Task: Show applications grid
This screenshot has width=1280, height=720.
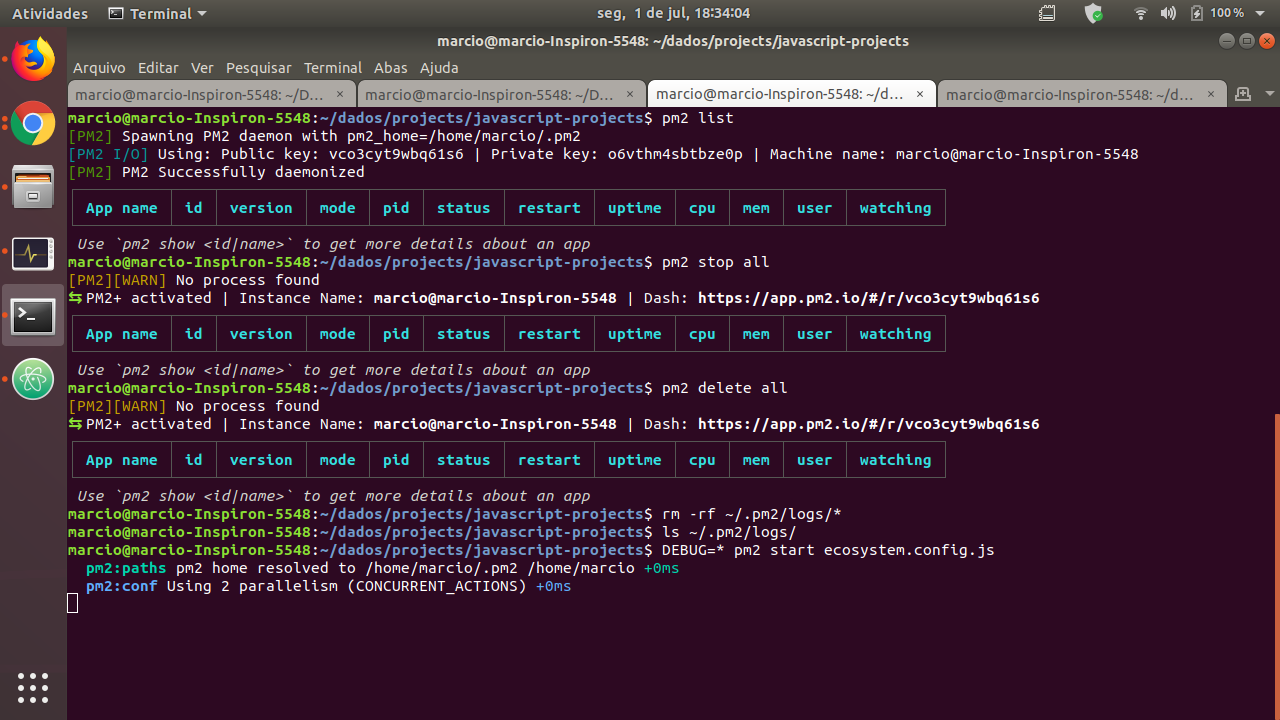Action: (33, 687)
